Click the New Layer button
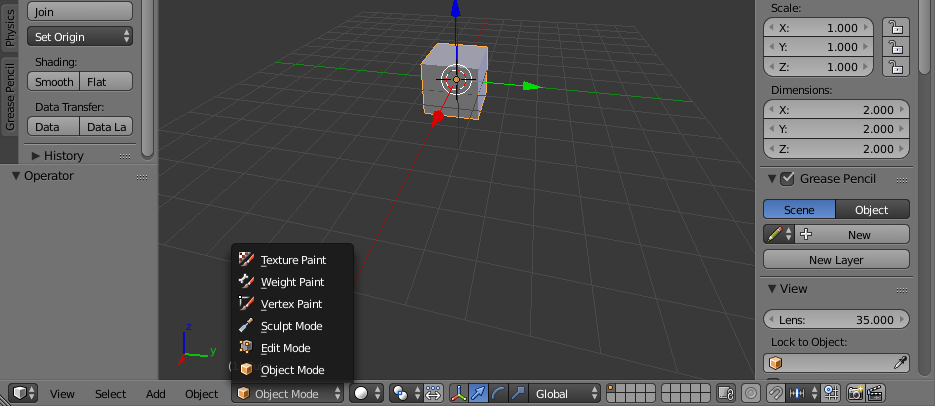The height and width of the screenshot is (406, 935). click(x=836, y=260)
